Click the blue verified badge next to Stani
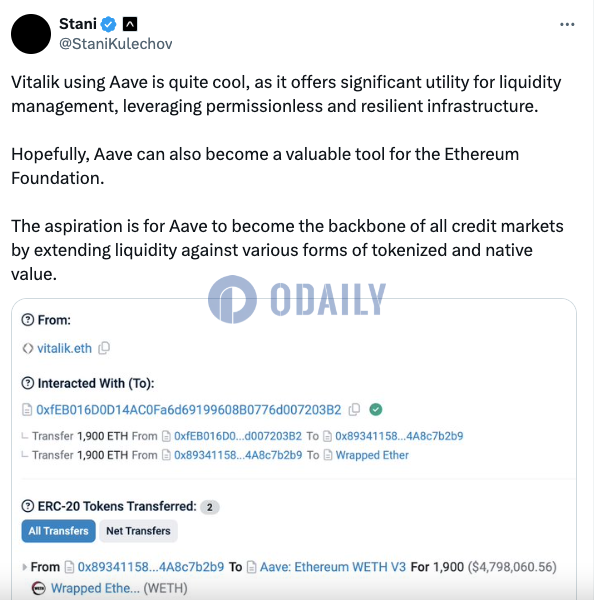 108,24
